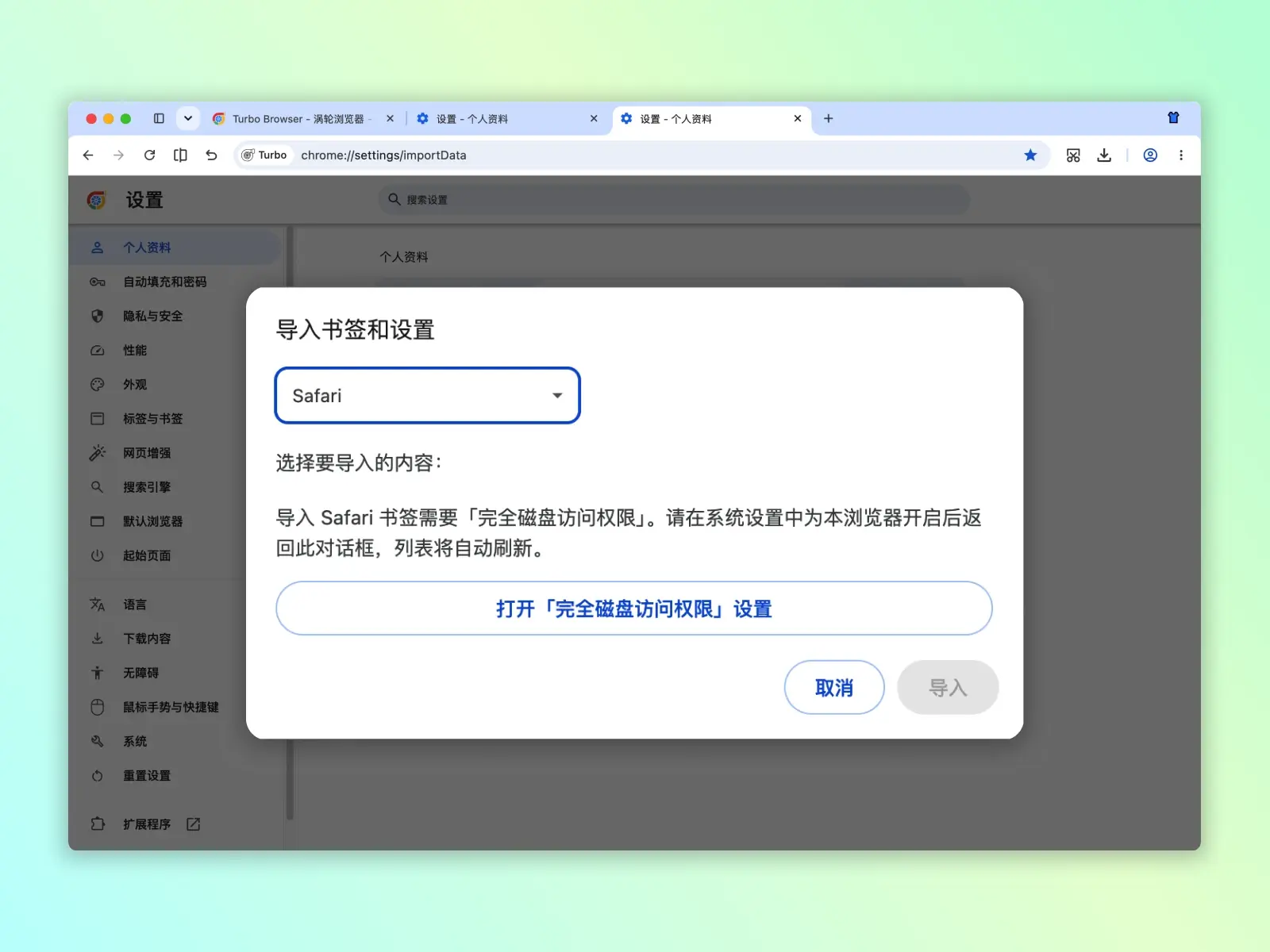The width and height of the screenshot is (1270, 952).
Task: Open the downloads icon in toolbar
Action: [x=1104, y=155]
